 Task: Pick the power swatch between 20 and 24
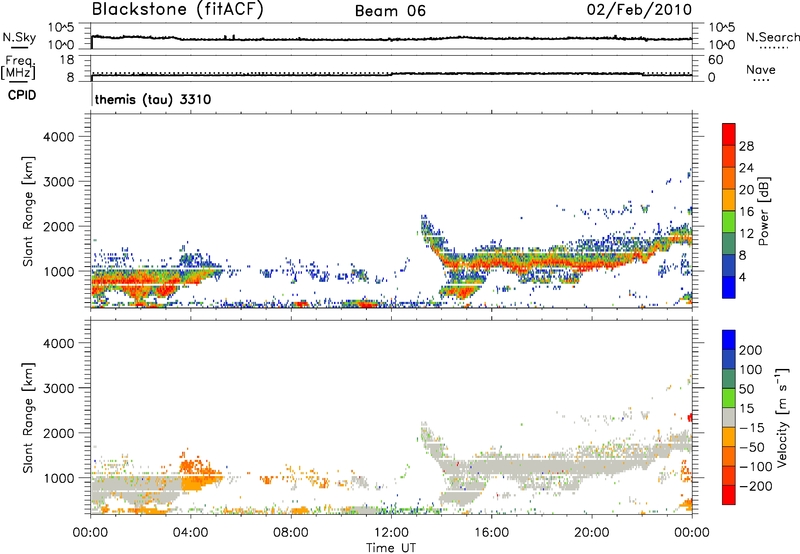729,178
